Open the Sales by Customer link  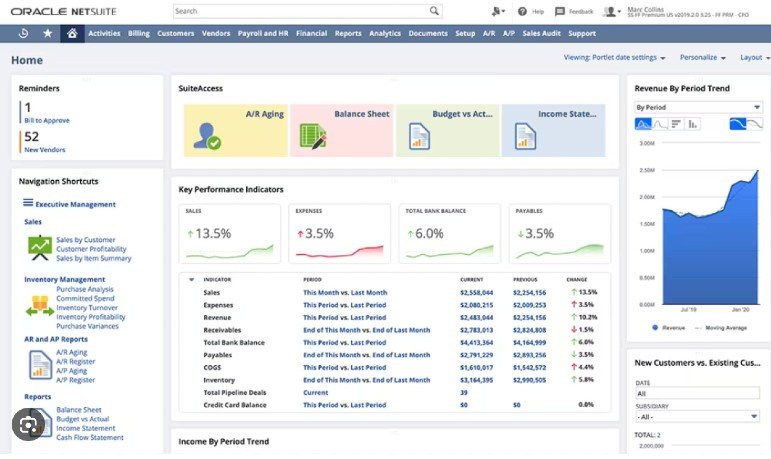[85, 240]
